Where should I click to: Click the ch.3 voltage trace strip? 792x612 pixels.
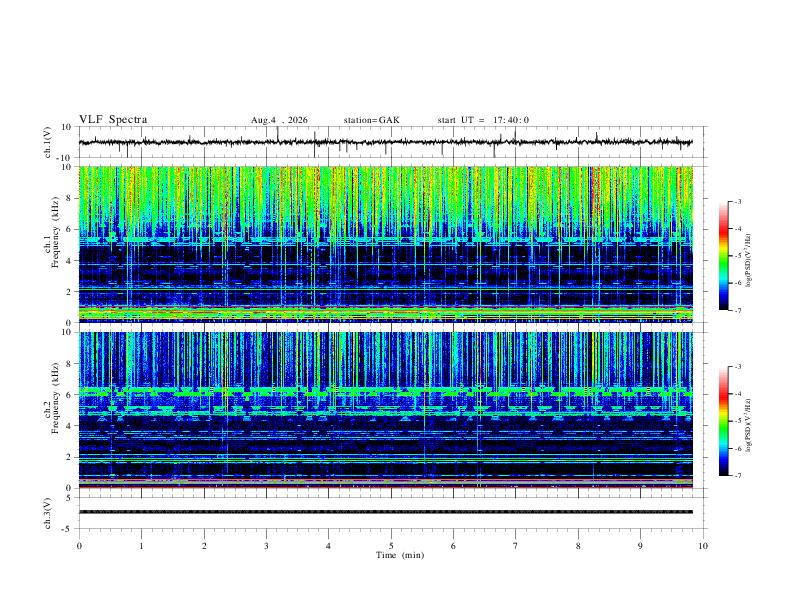tap(386, 512)
